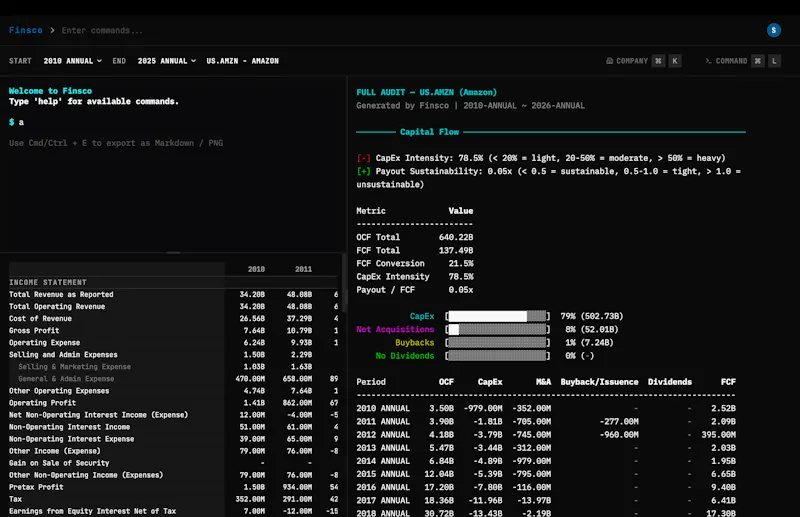Select the 'Other Income (Expense)' row
800x517 pixels.
(173, 451)
